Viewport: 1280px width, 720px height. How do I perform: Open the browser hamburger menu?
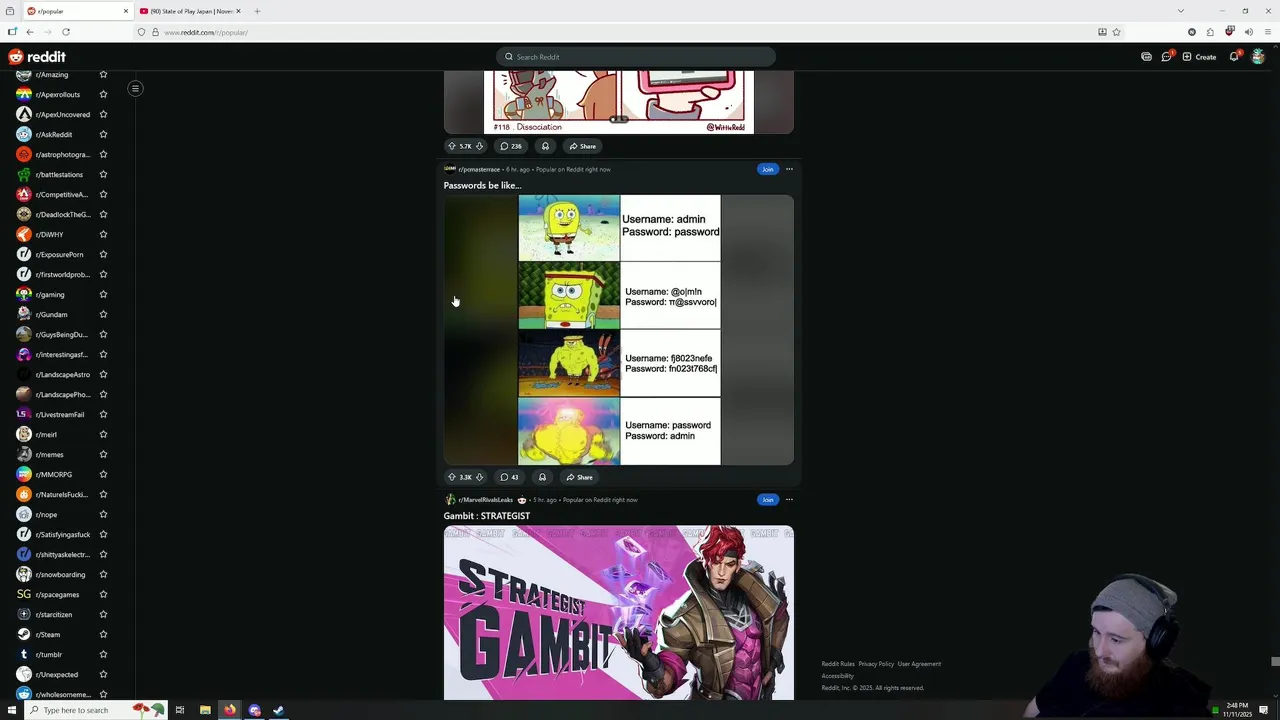point(1268,32)
